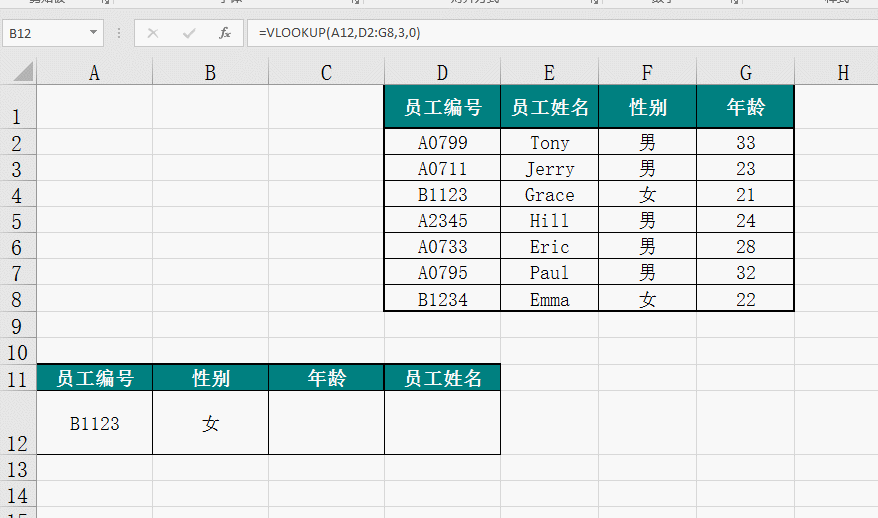Viewport: 878px width, 518px height.
Task: Click 年龄 header in cell G1
Action: tap(745, 107)
